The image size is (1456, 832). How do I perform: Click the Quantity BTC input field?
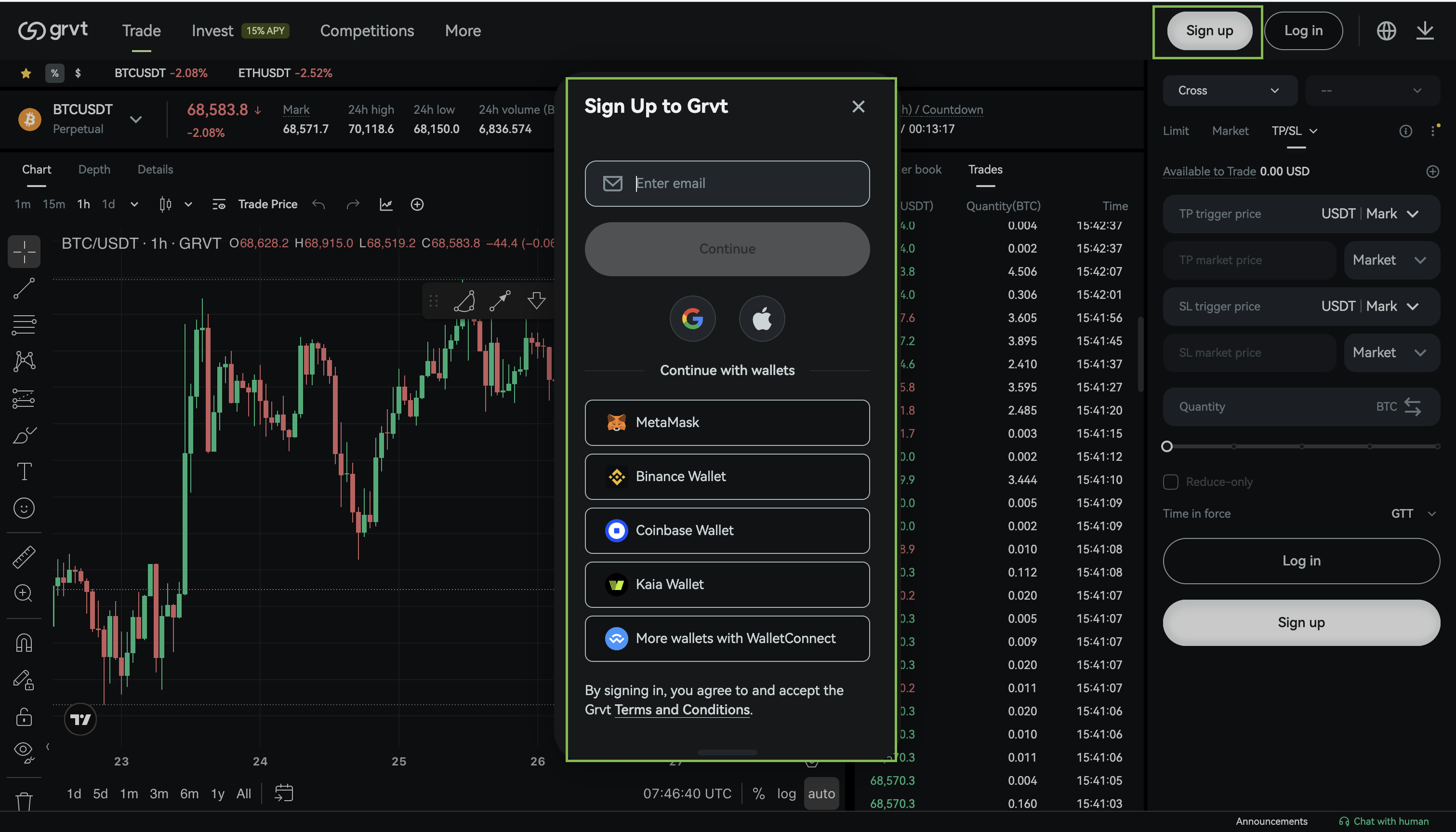(x=1301, y=407)
